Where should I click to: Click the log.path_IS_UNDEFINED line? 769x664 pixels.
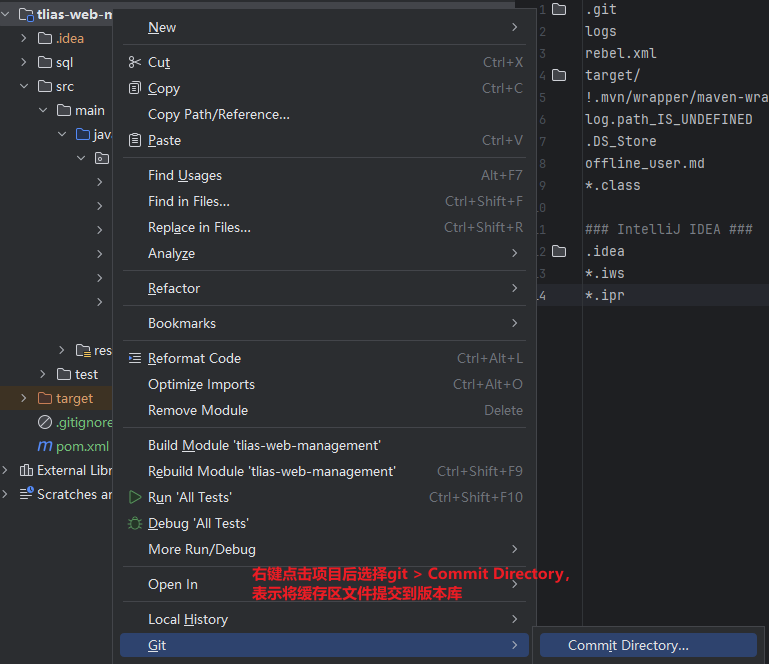[668, 119]
